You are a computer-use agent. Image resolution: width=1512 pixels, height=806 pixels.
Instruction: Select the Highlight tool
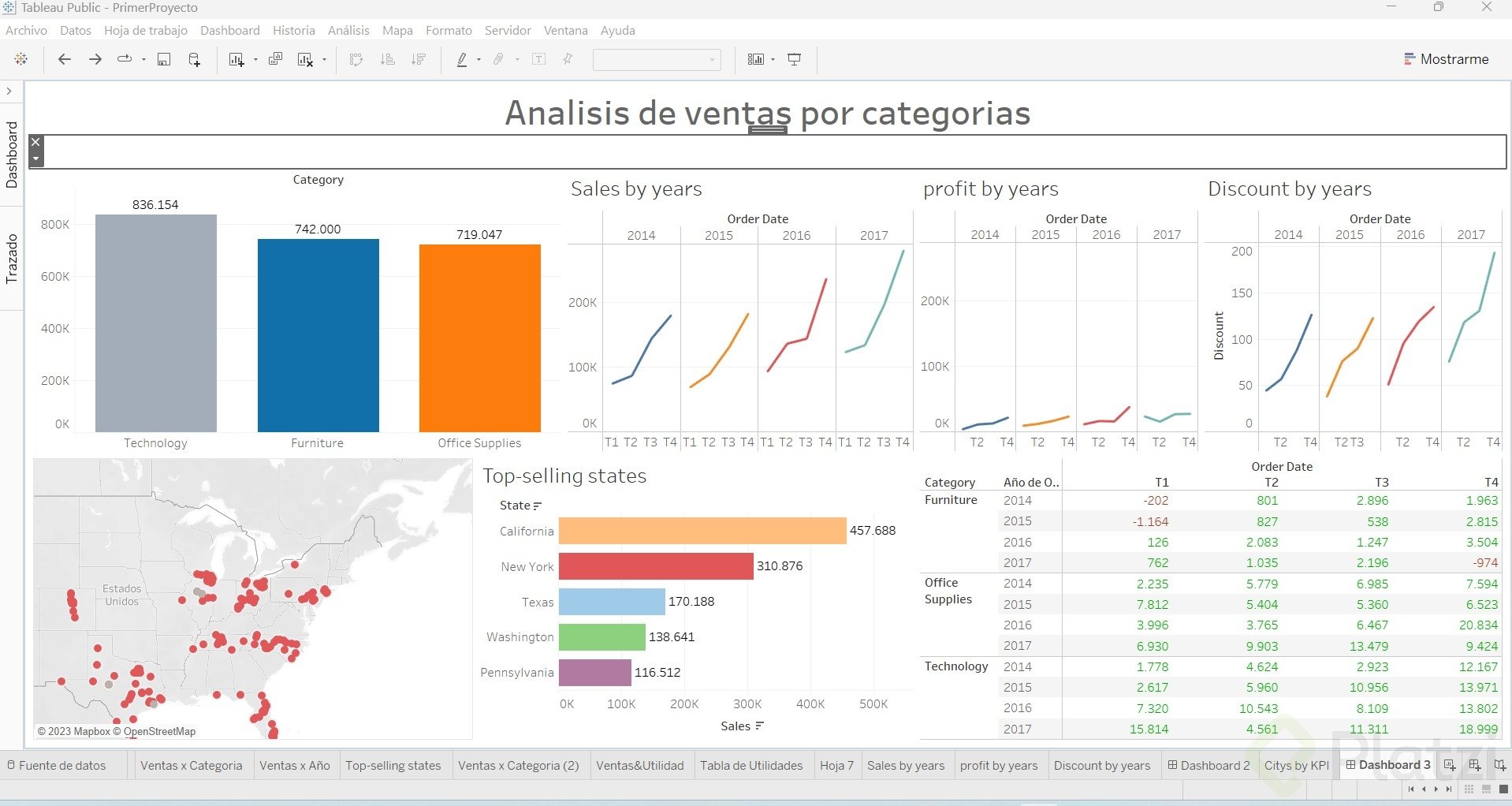[463, 59]
